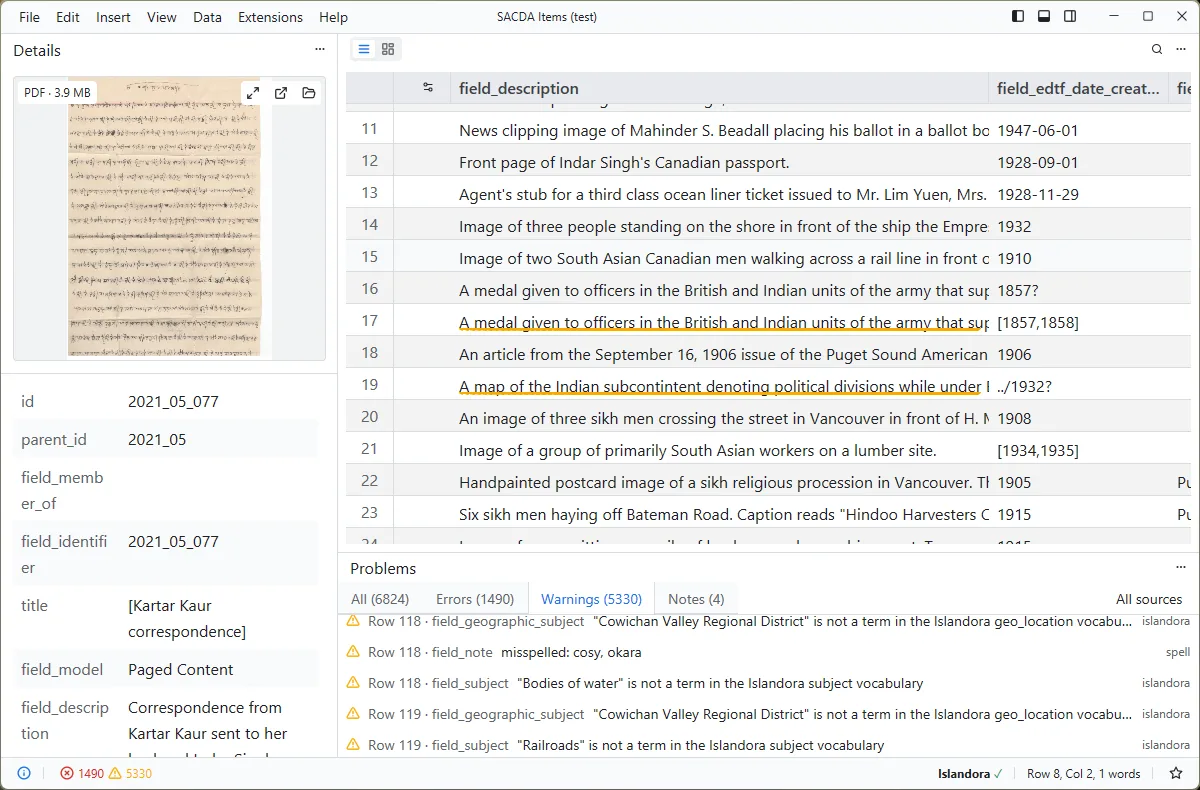
Task: Click the field_model value 'Paged Content'
Action: [x=180, y=670]
